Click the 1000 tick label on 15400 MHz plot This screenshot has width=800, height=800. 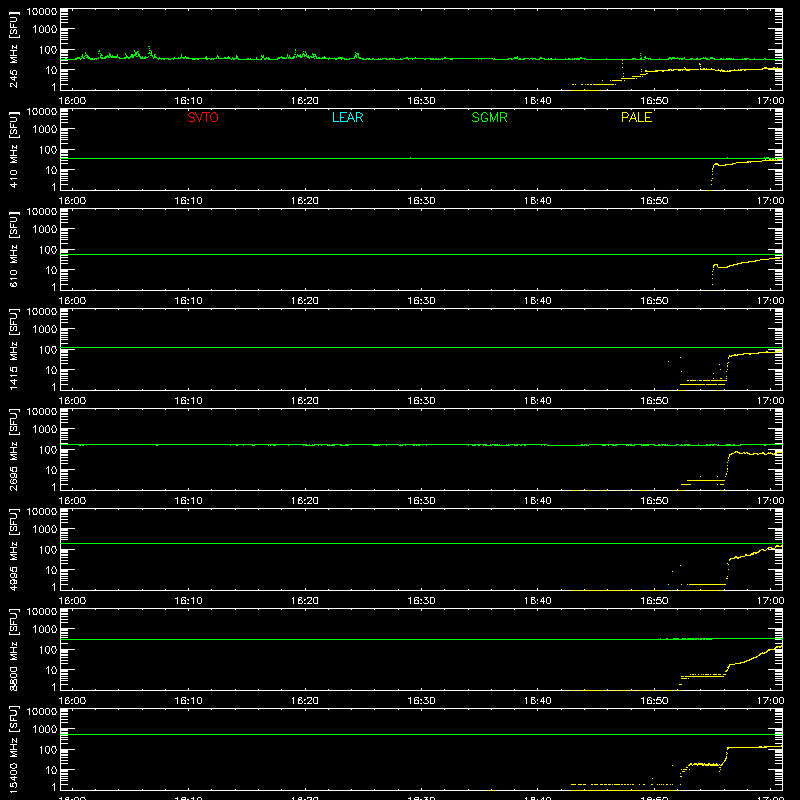(45, 730)
